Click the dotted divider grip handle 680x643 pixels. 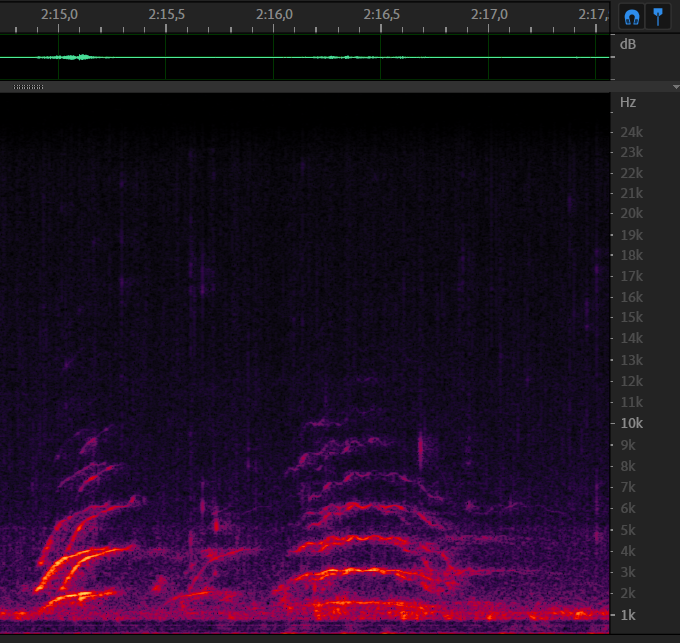tap(28, 87)
